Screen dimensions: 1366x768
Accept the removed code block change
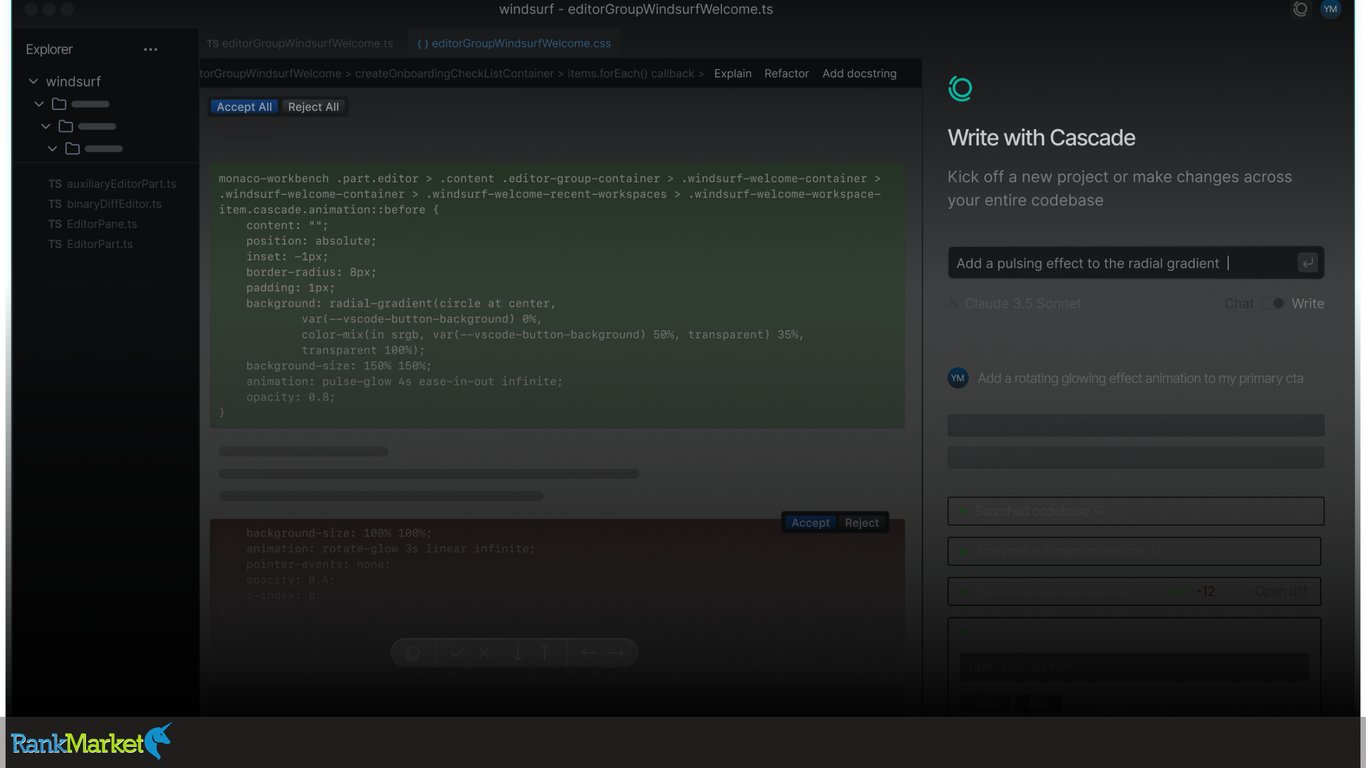coord(810,522)
